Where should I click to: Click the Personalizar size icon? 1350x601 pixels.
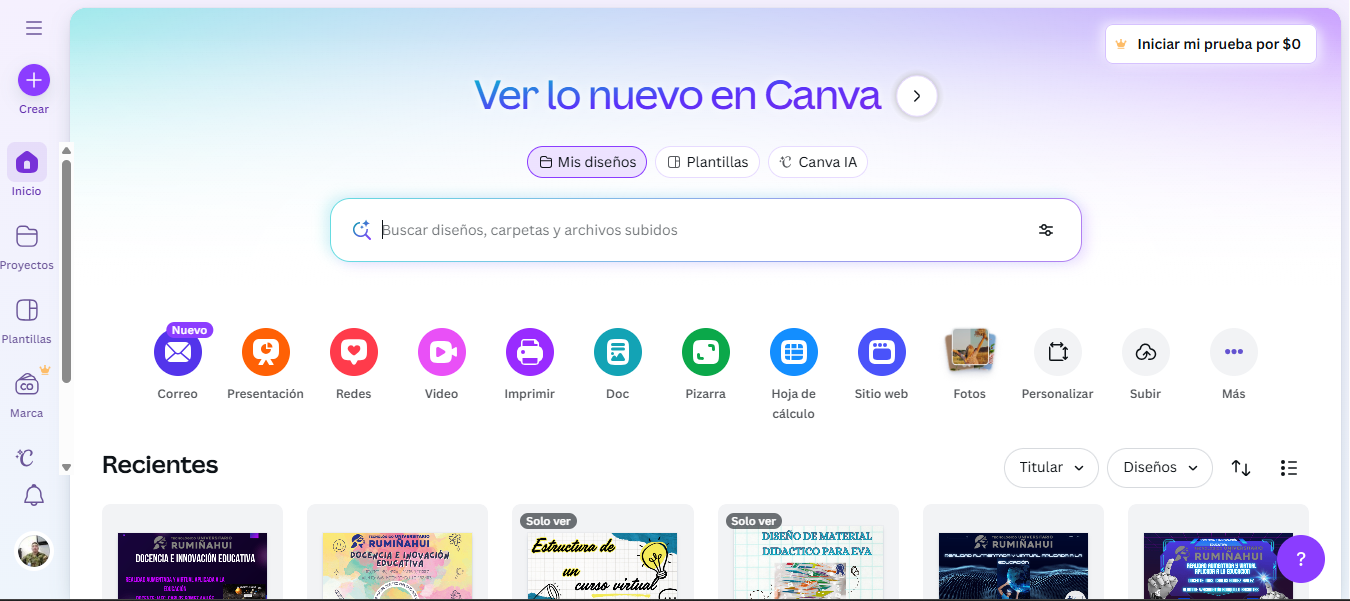click(1058, 352)
